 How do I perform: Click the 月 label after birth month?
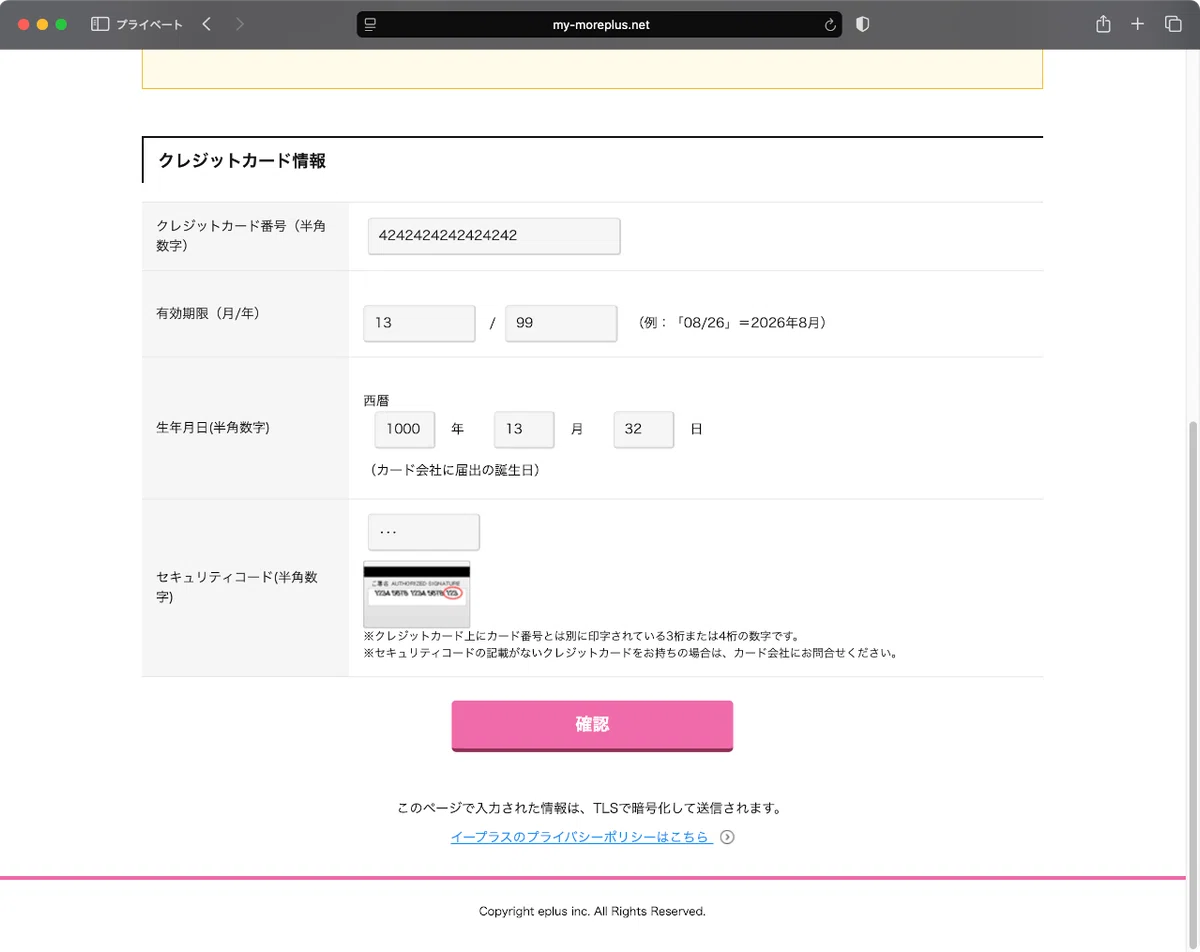pyautogui.click(x=577, y=429)
